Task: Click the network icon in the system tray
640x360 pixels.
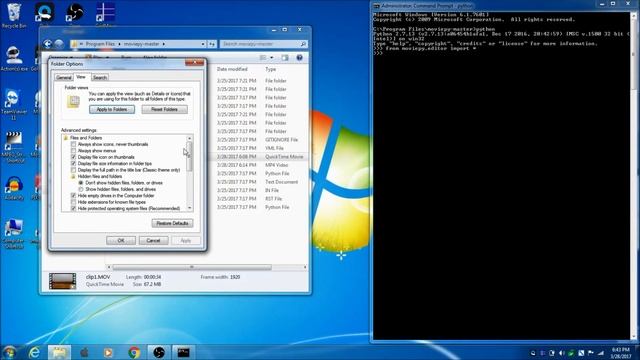Action: [601, 353]
